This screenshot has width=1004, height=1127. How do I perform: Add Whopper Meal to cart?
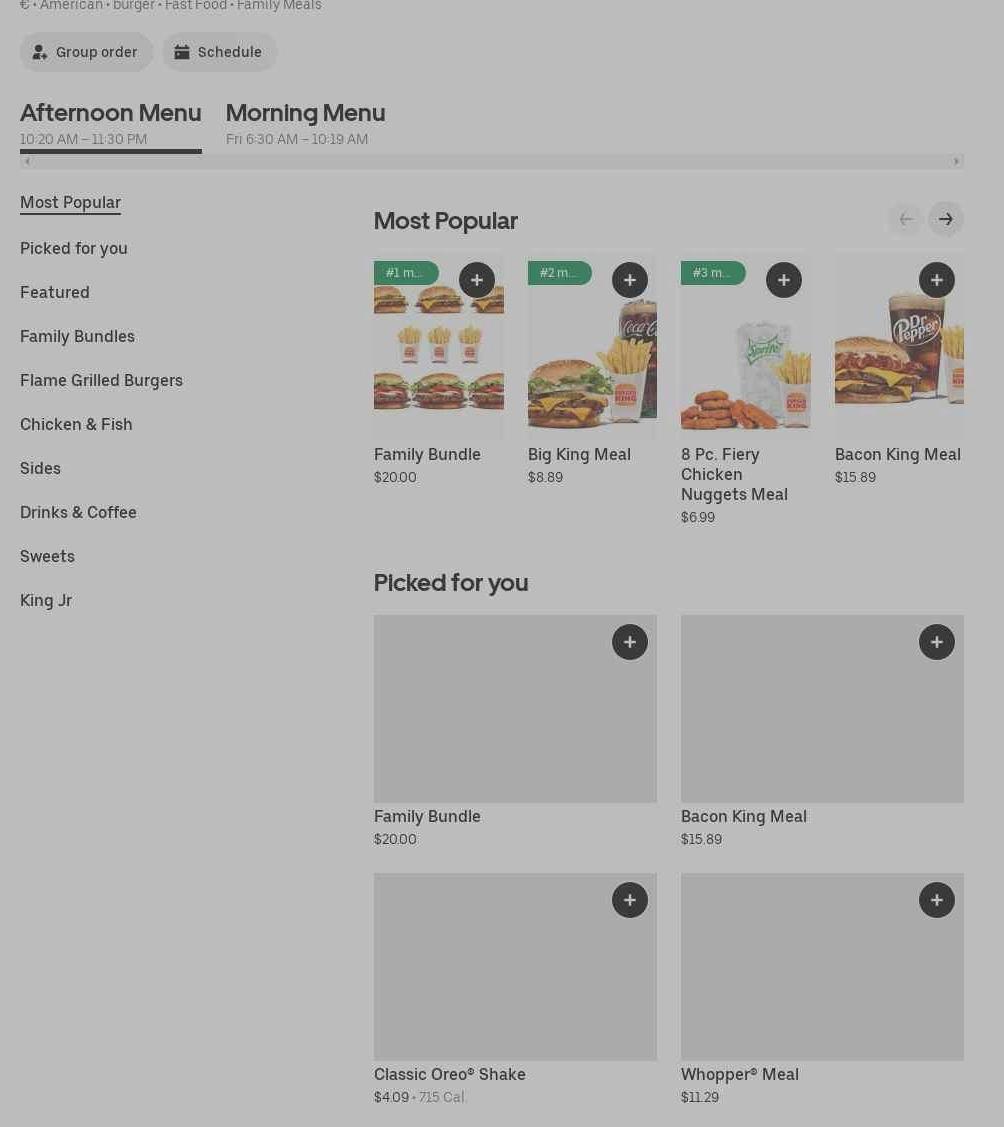[936, 900]
